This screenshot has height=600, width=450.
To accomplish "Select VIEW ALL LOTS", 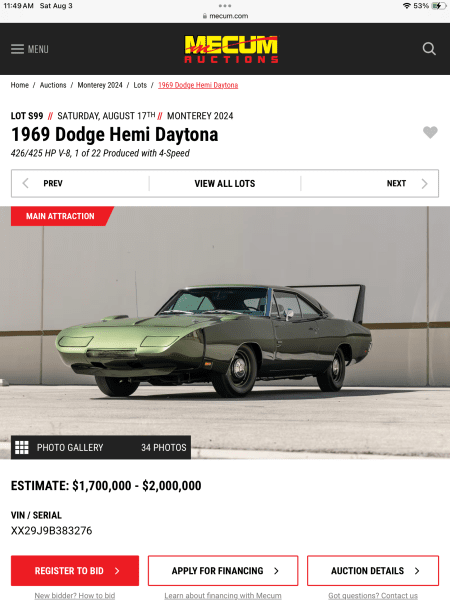I will click(225, 184).
